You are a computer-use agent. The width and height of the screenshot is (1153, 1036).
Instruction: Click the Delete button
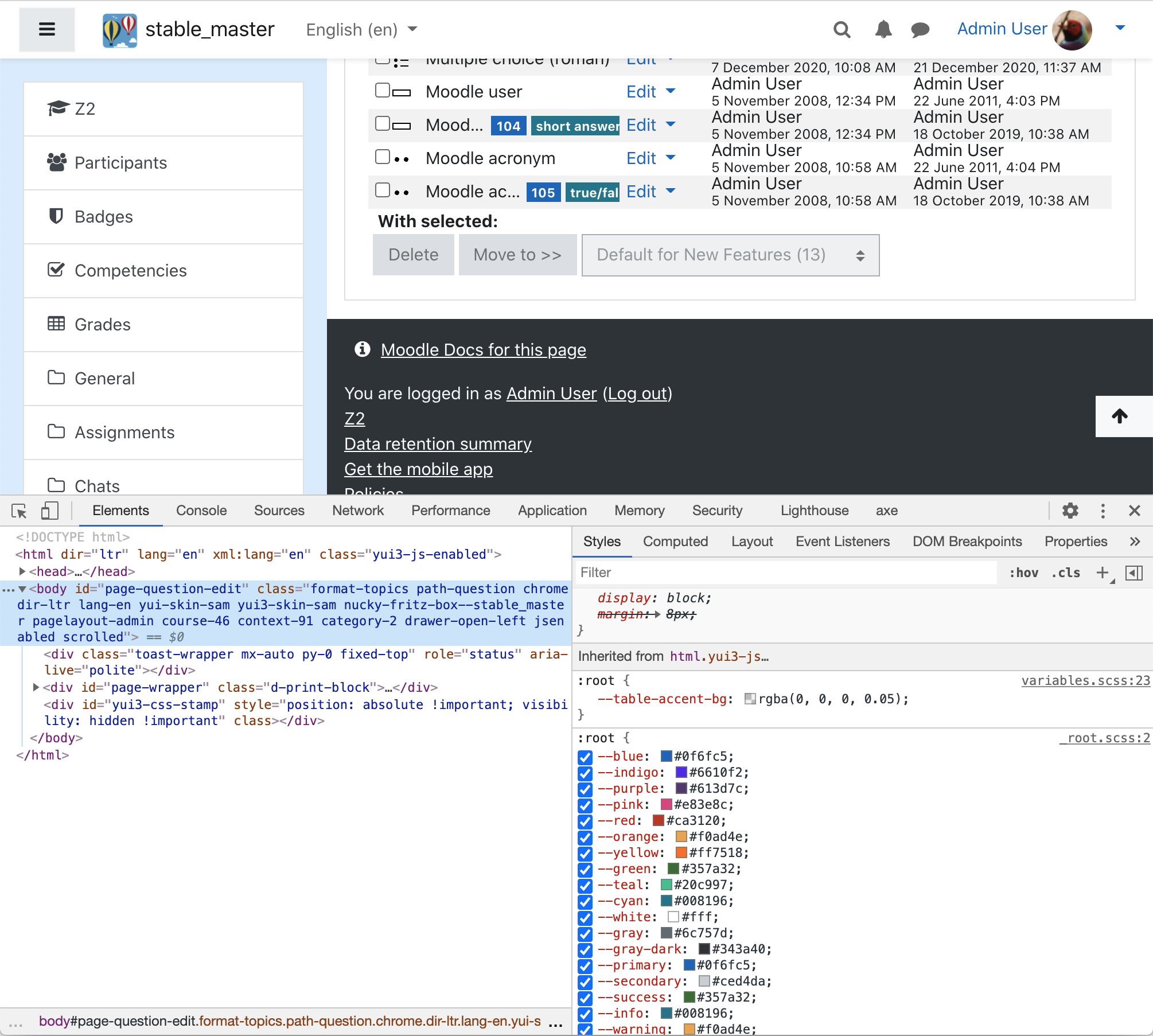click(413, 255)
